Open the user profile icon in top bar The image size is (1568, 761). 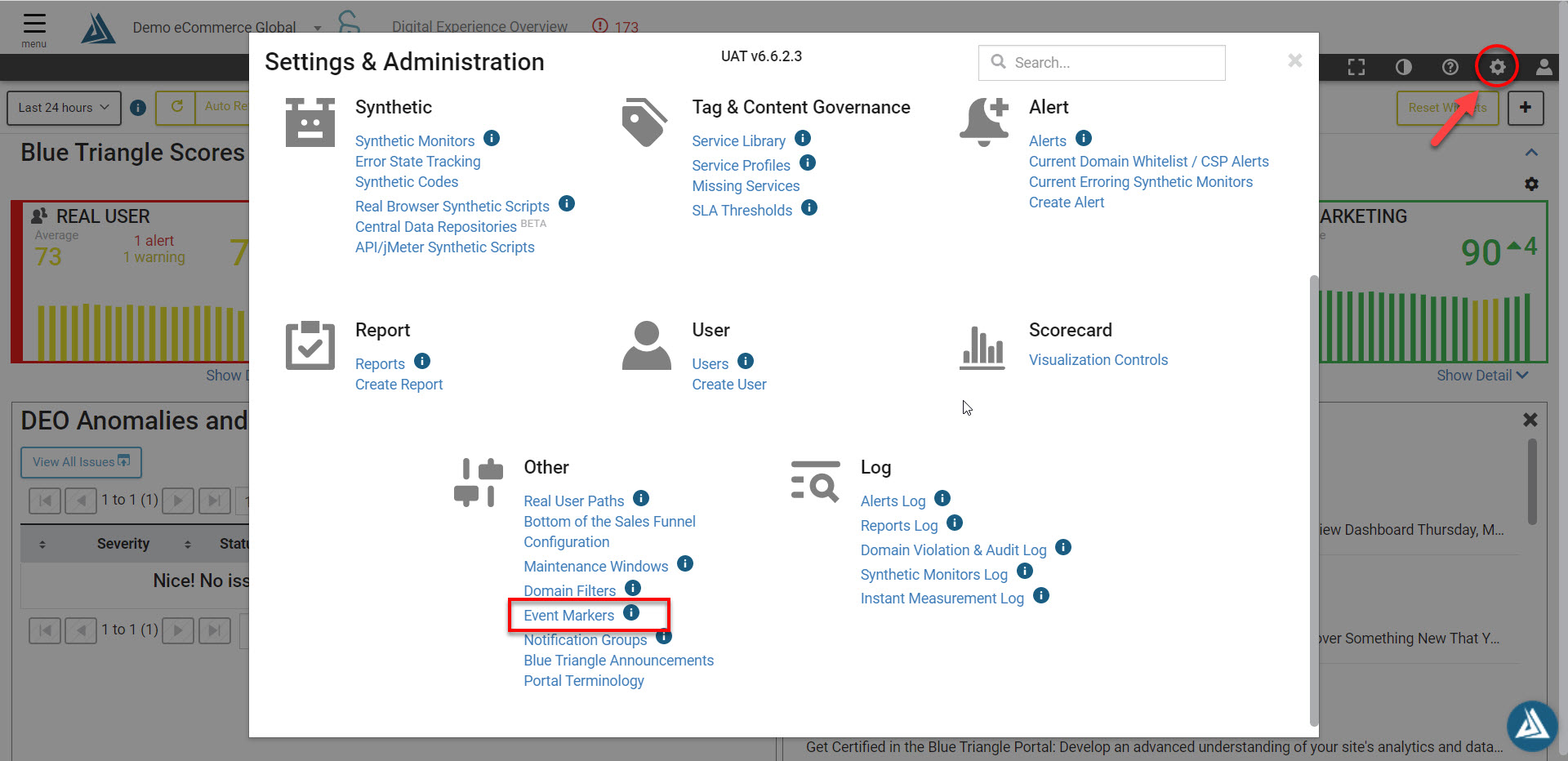pyautogui.click(x=1543, y=67)
